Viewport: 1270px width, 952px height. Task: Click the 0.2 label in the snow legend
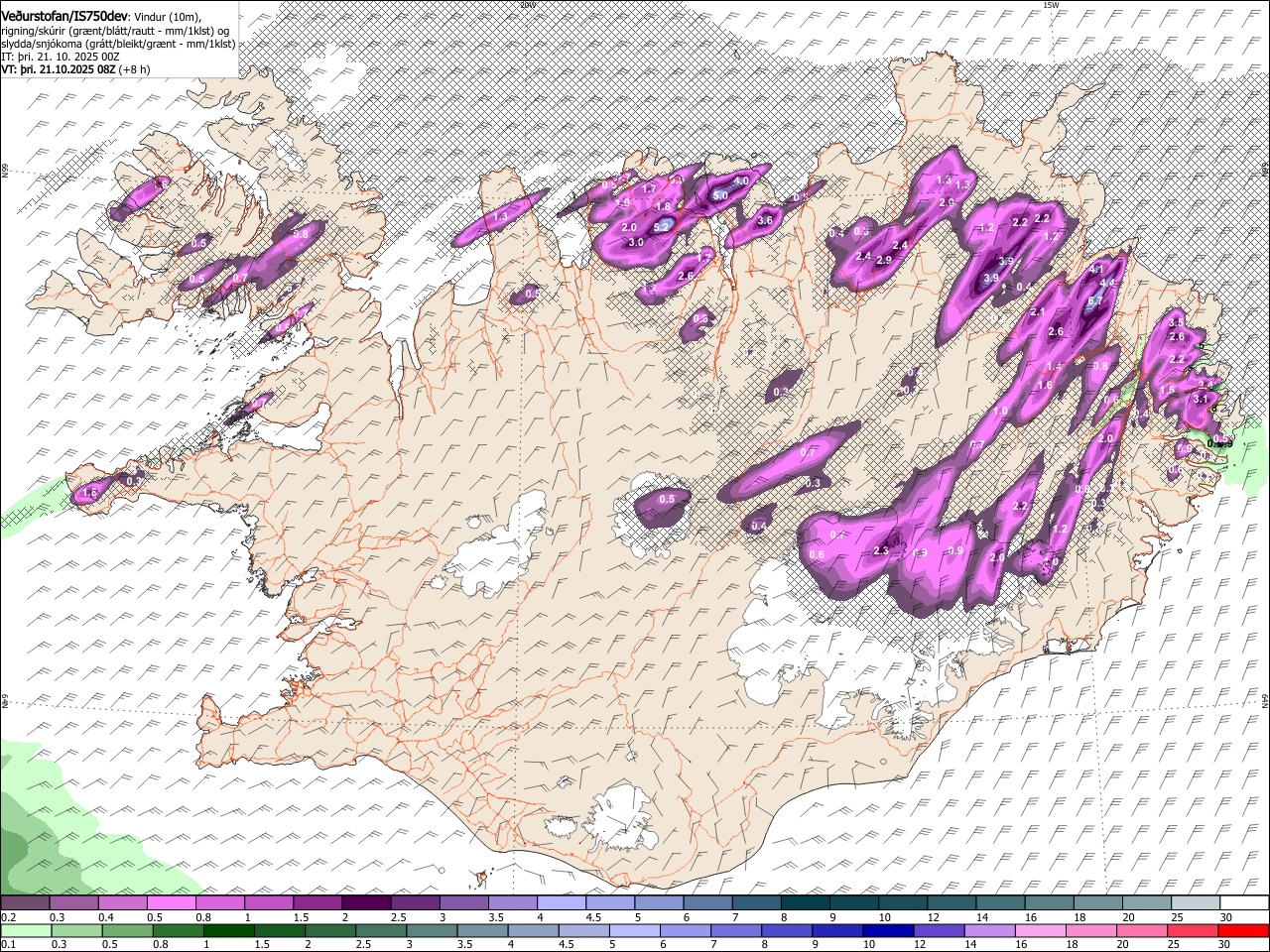click(8, 916)
